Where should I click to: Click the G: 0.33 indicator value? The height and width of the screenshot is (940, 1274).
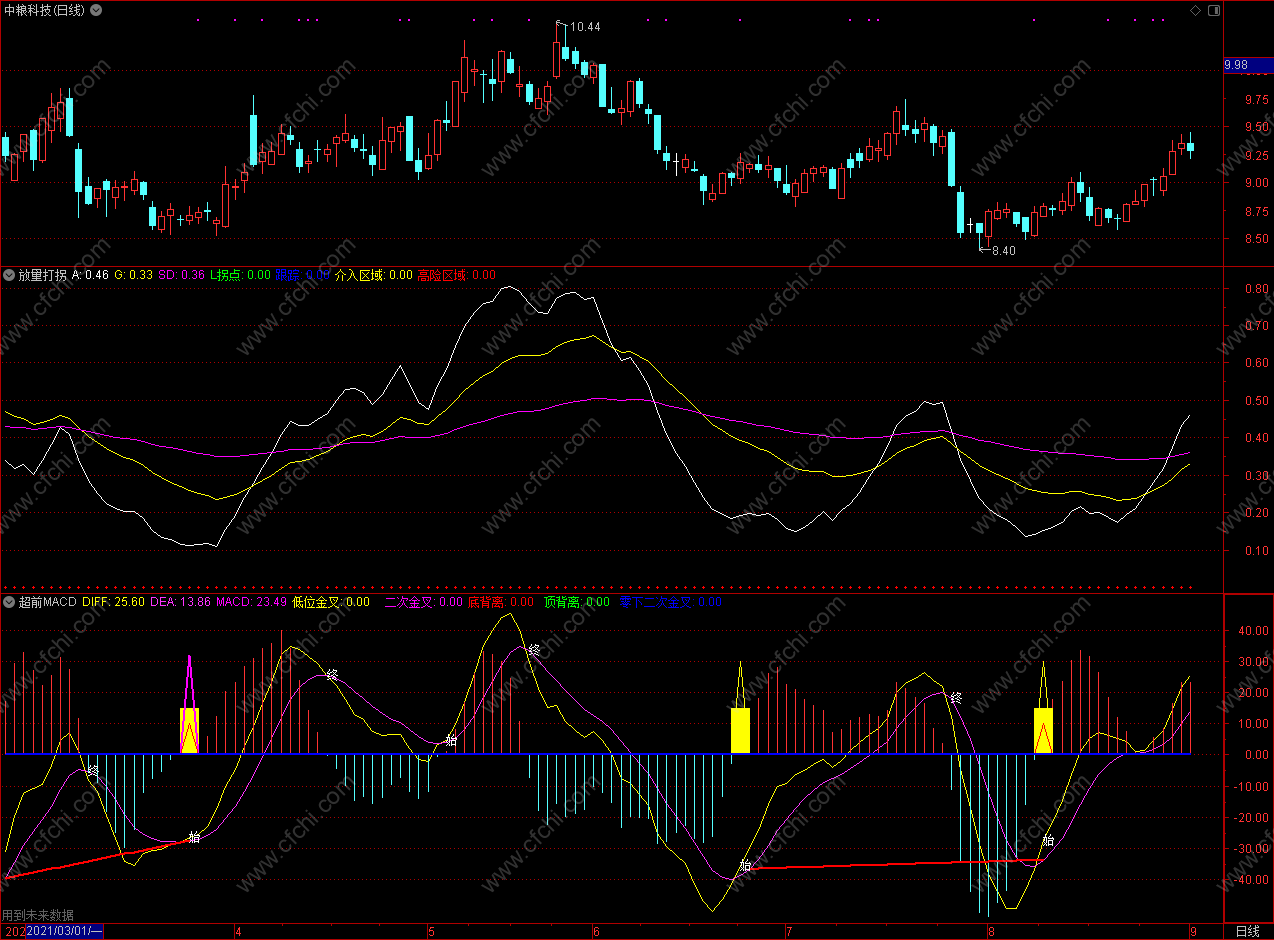point(133,275)
